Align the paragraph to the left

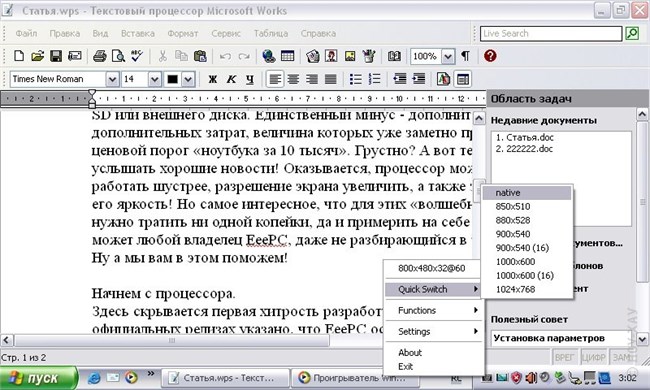click(x=275, y=79)
